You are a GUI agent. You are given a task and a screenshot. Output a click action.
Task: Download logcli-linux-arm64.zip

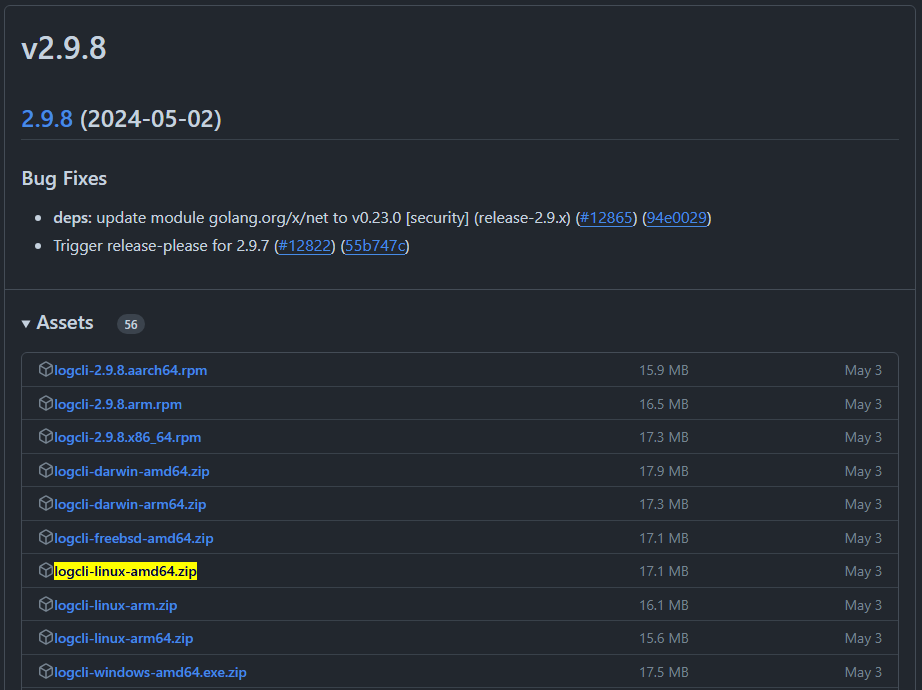[x=123, y=639]
